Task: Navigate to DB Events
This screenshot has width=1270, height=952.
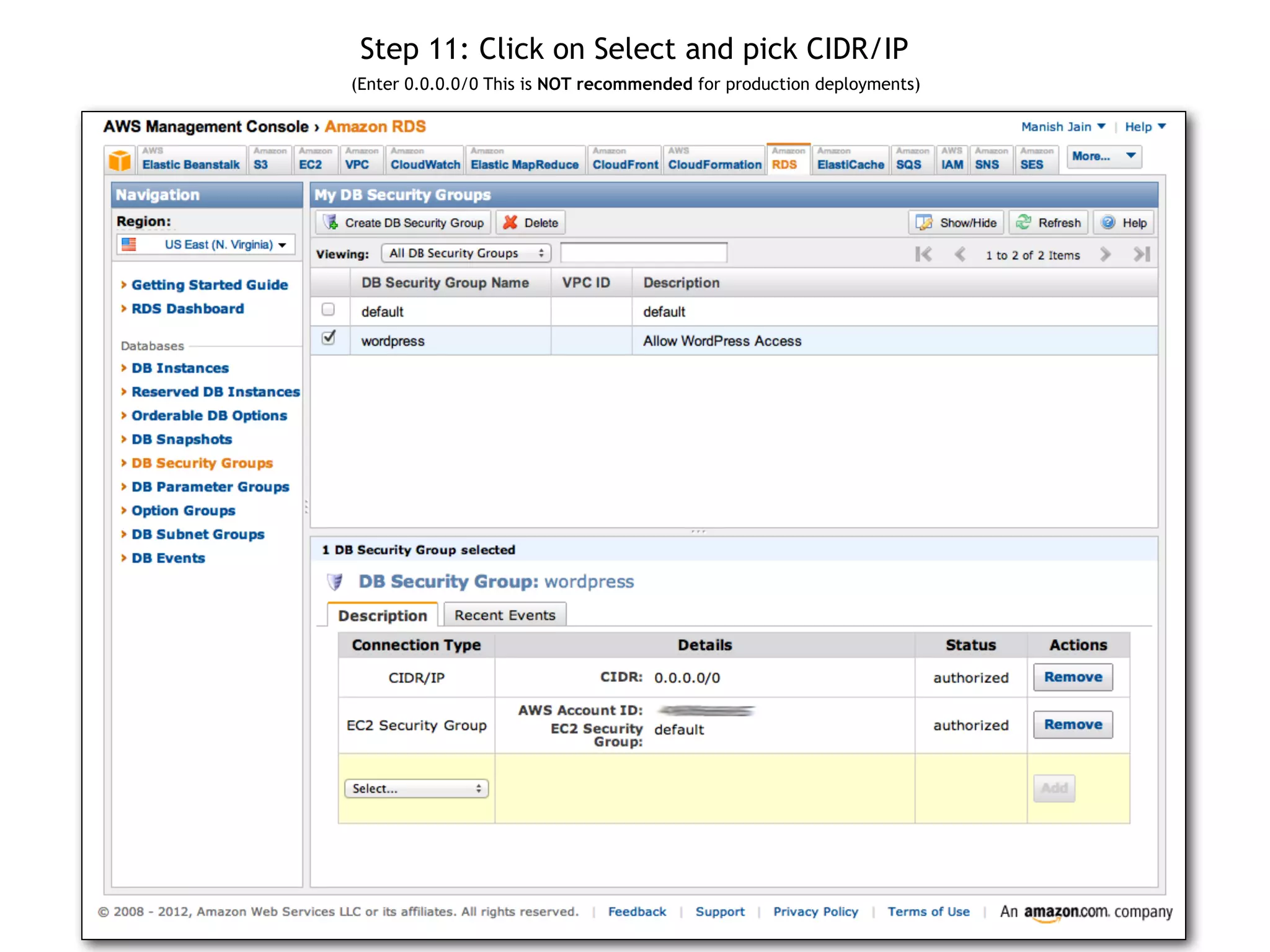Action: (x=168, y=558)
